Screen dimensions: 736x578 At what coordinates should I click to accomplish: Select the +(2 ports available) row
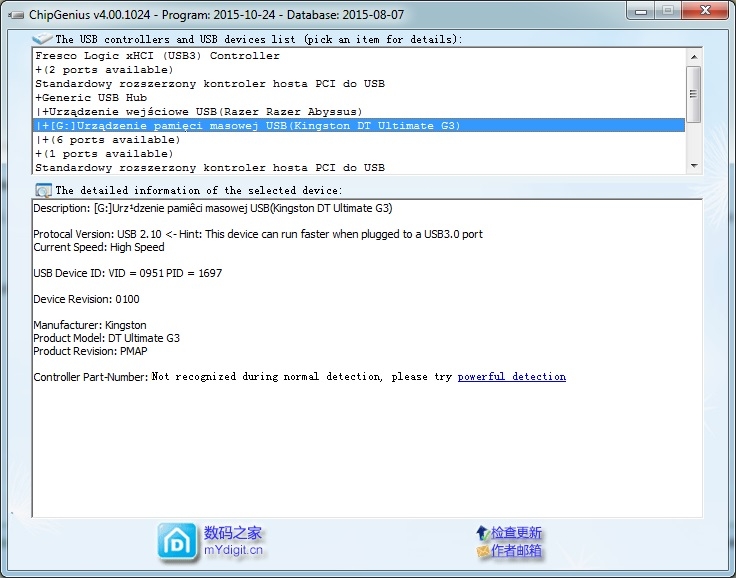coord(359,69)
